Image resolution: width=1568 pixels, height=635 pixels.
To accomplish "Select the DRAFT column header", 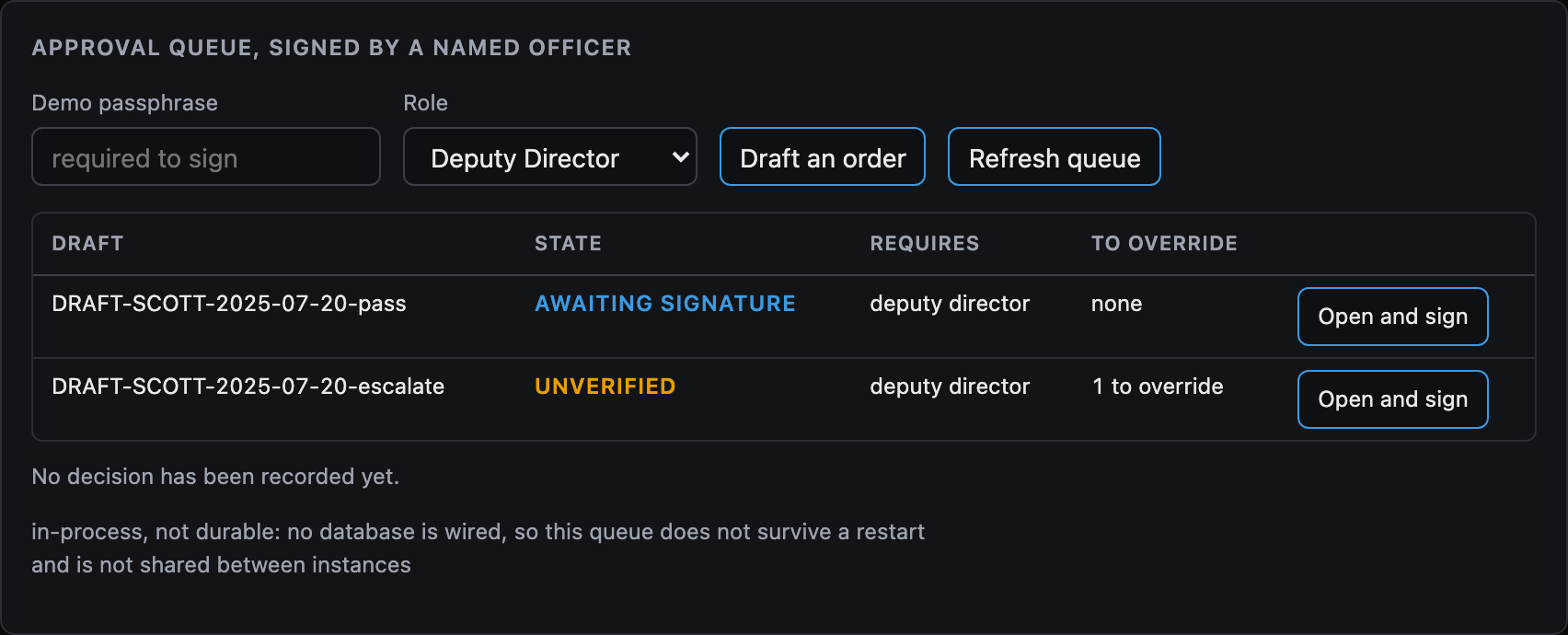I will tap(87, 244).
